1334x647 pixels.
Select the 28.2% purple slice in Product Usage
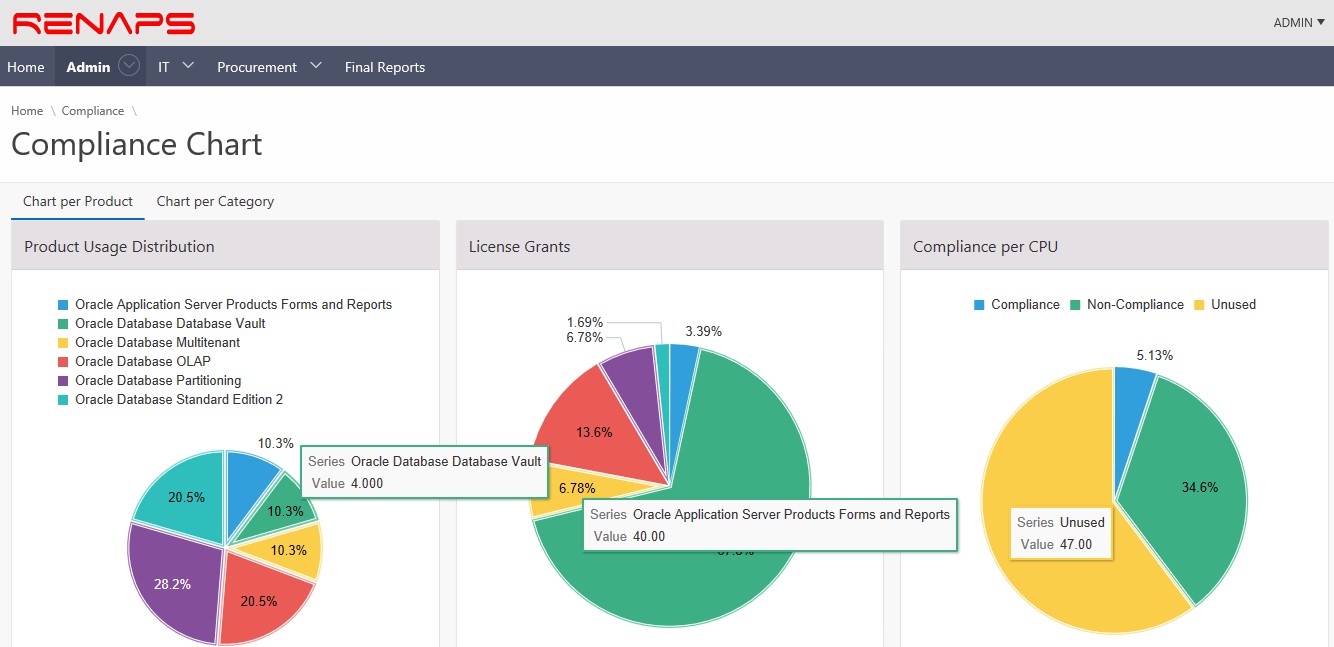pyautogui.click(x=172, y=582)
